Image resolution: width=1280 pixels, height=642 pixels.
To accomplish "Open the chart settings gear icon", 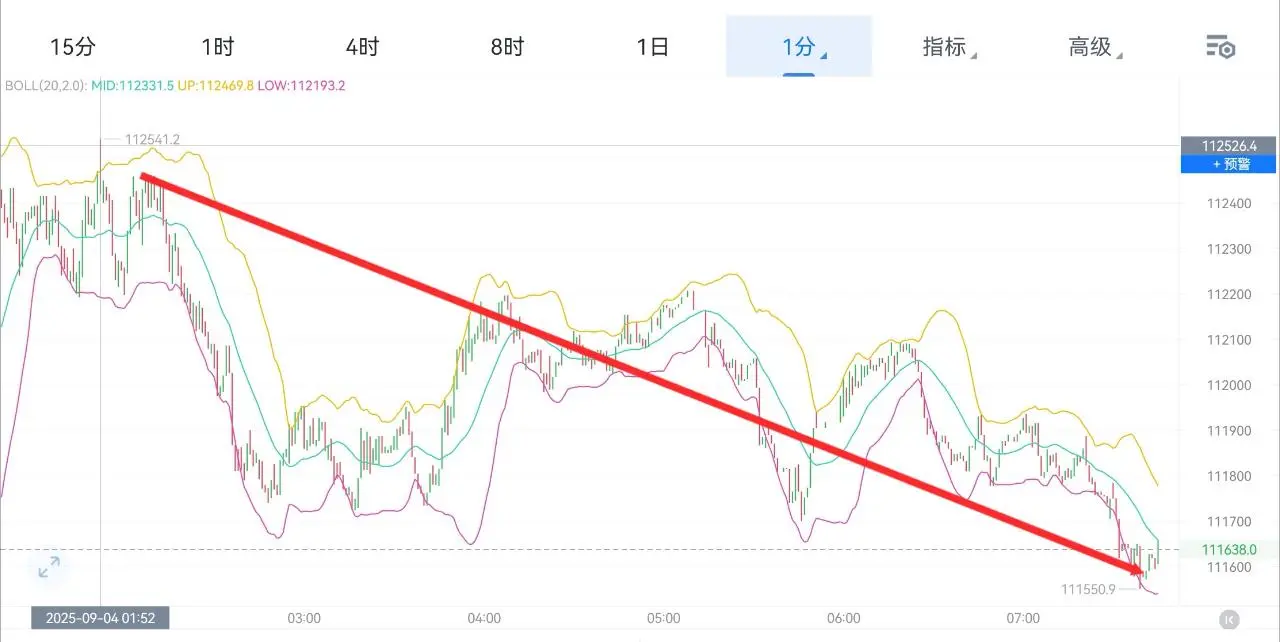I will coord(1220,46).
